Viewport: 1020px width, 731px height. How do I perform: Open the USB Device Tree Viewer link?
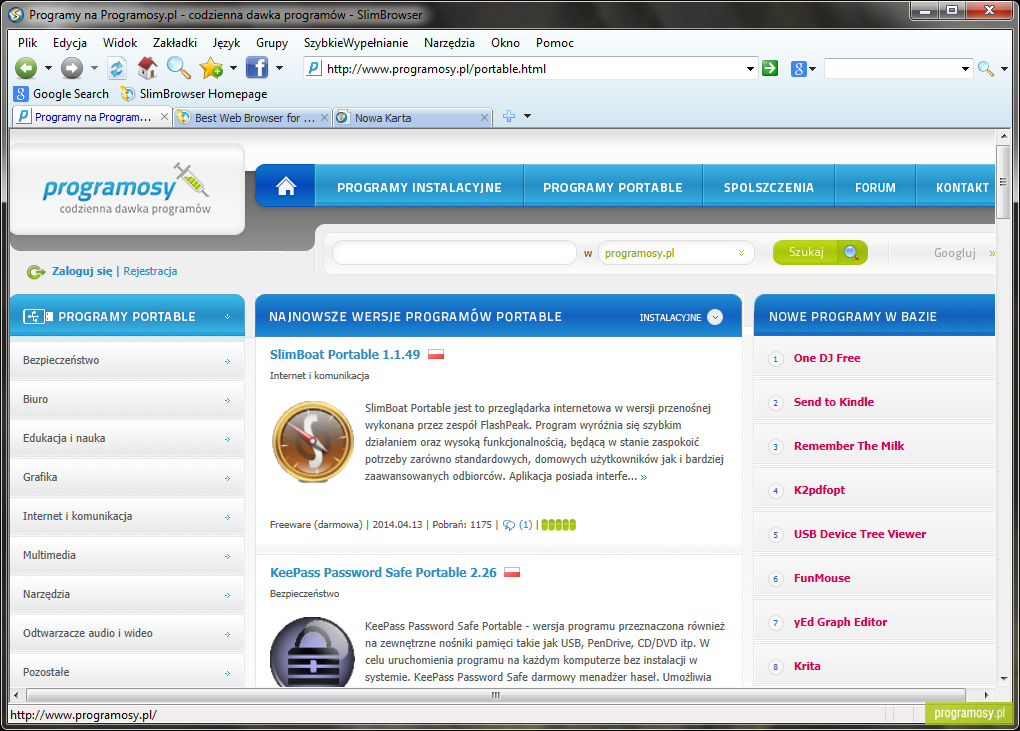859,534
